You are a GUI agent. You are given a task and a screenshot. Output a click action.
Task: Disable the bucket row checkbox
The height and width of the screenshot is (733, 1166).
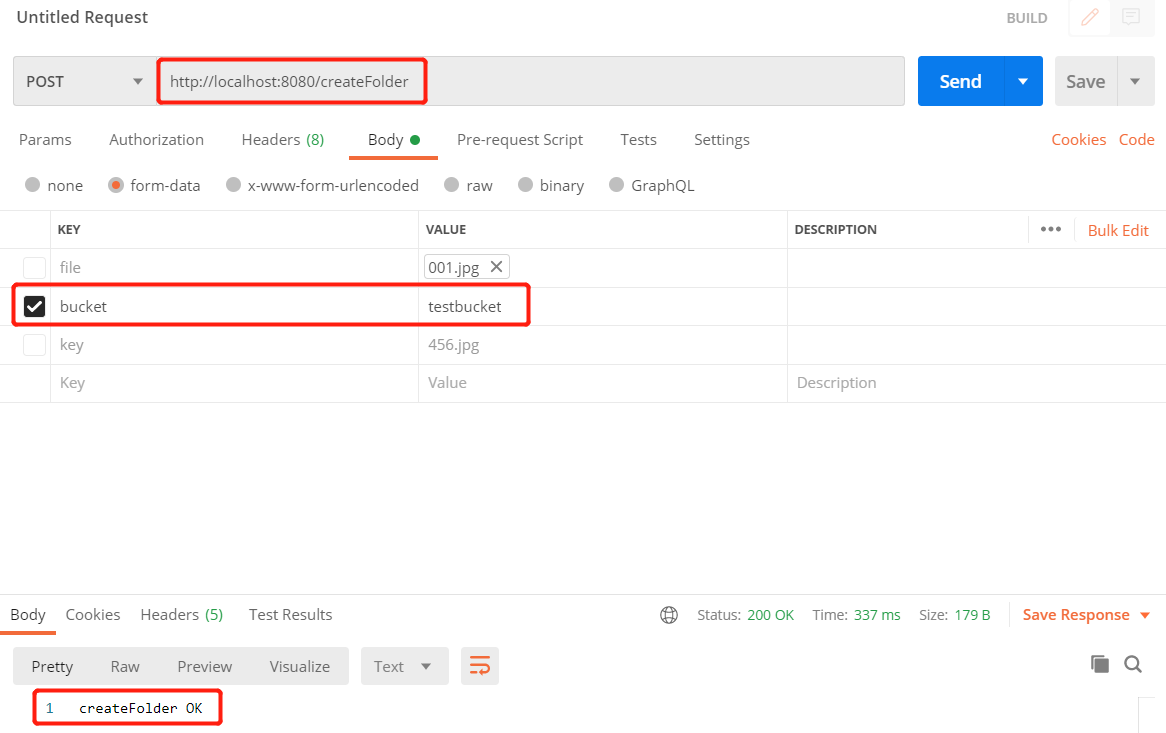point(34,305)
